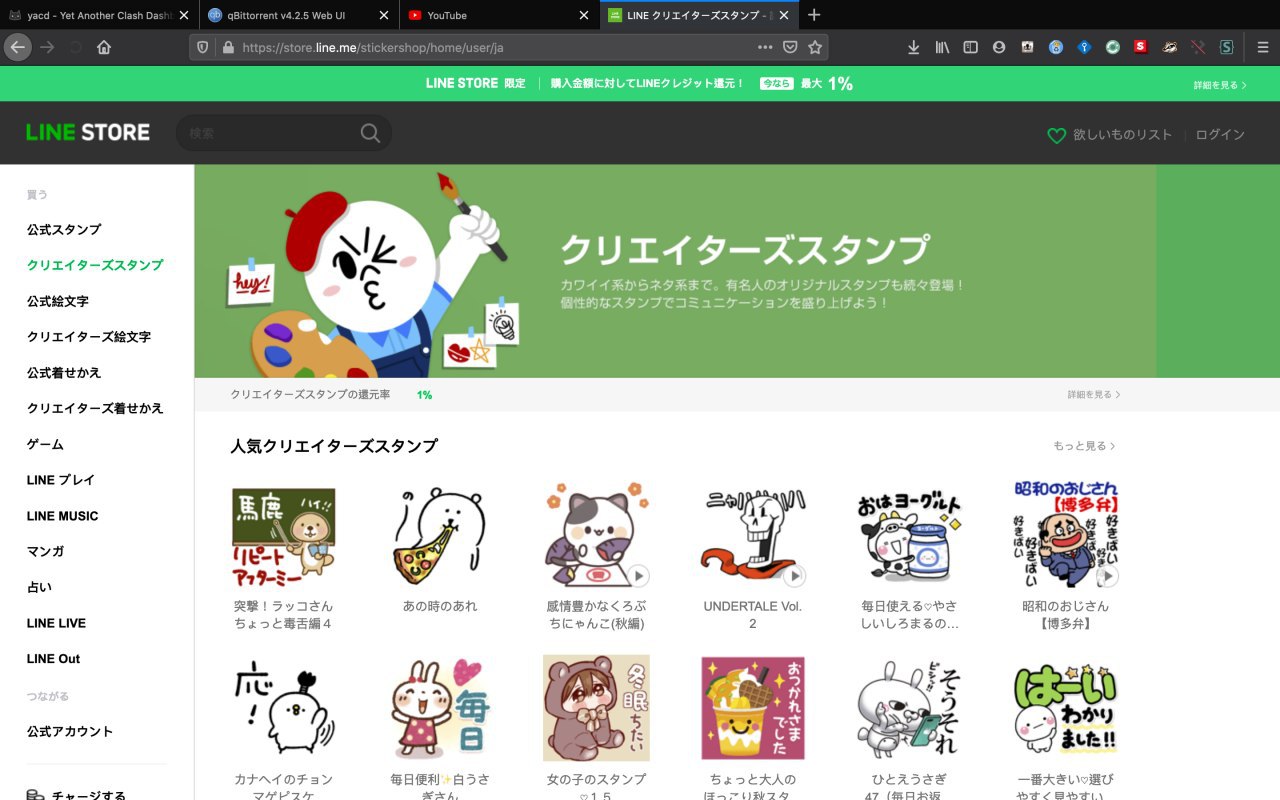The image size is (1280, 800).
Task: Show site info via the padlock icon
Action: coord(228,47)
